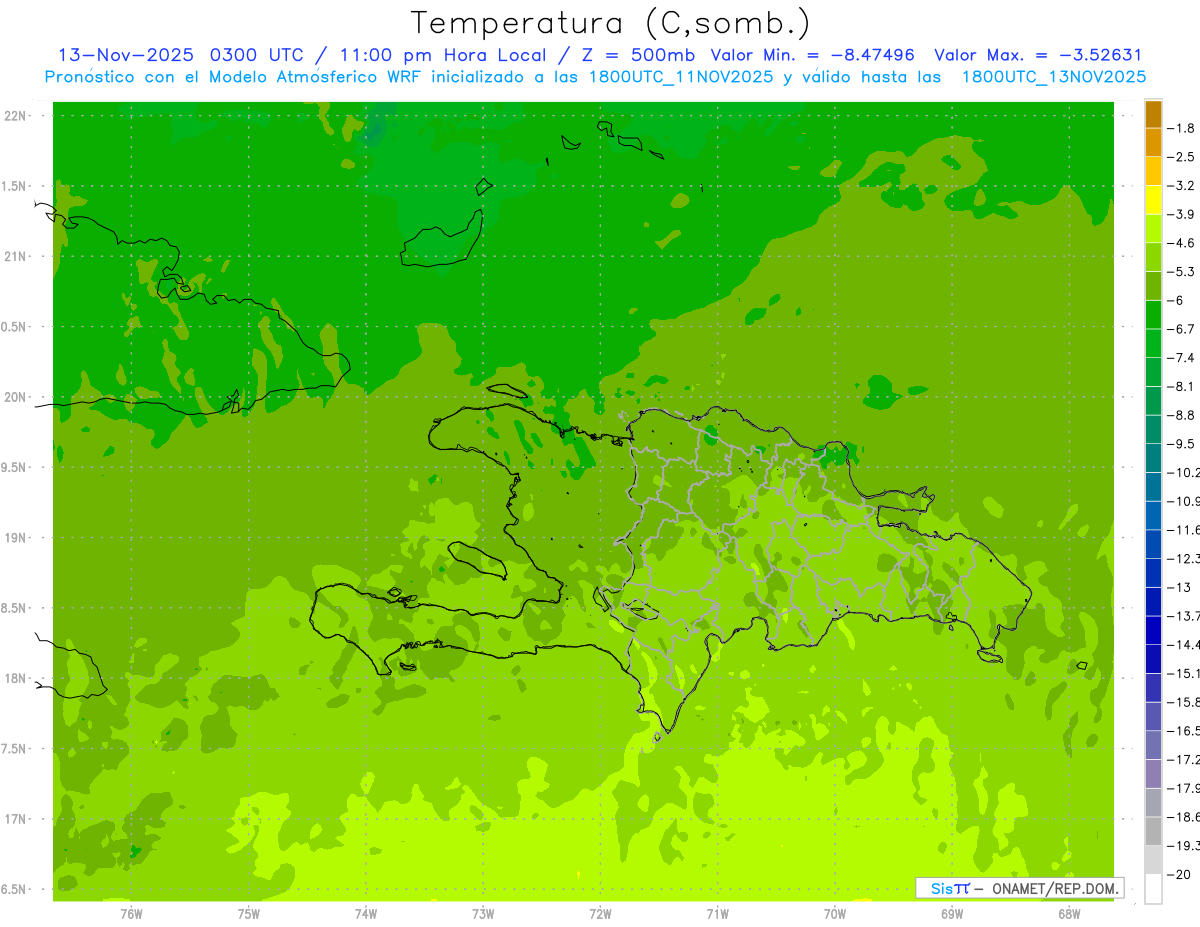Screen dimensions: 1200x927
Task: Select the blue swatch between -13 and -13.7
Action: coord(1153,602)
